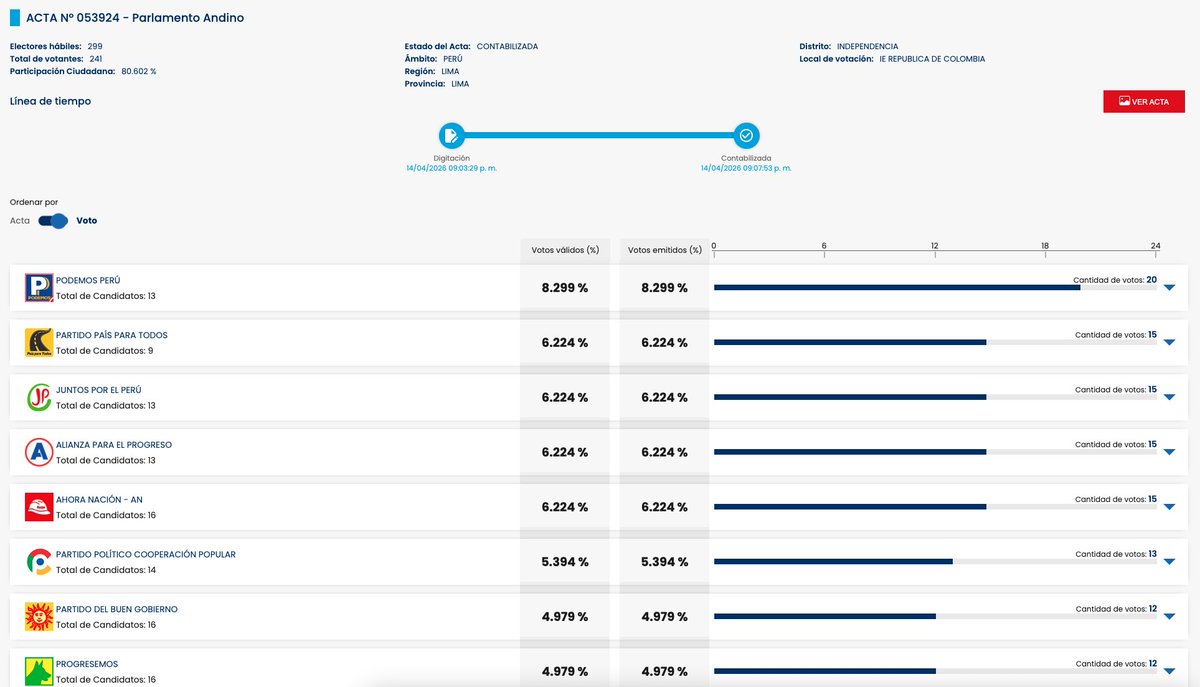Viewport: 1200px width, 687px height.
Task: Expand the Alianza para el Progreso row
Action: 1169,453
